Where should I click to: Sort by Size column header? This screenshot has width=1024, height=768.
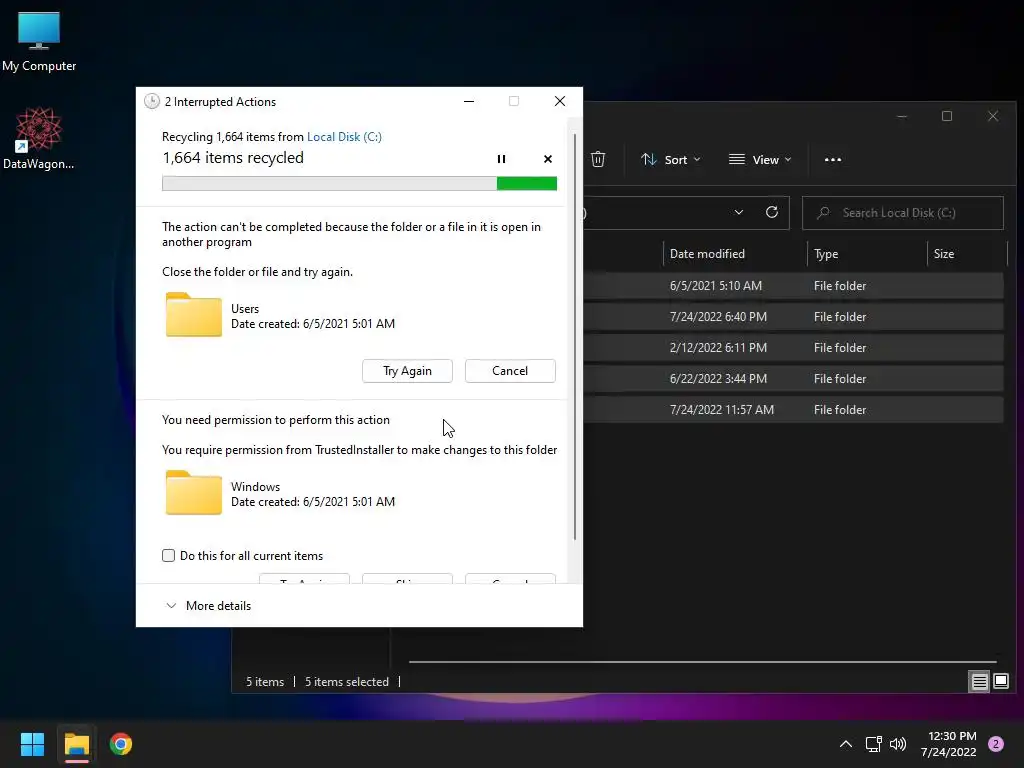pyautogui.click(x=967, y=254)
